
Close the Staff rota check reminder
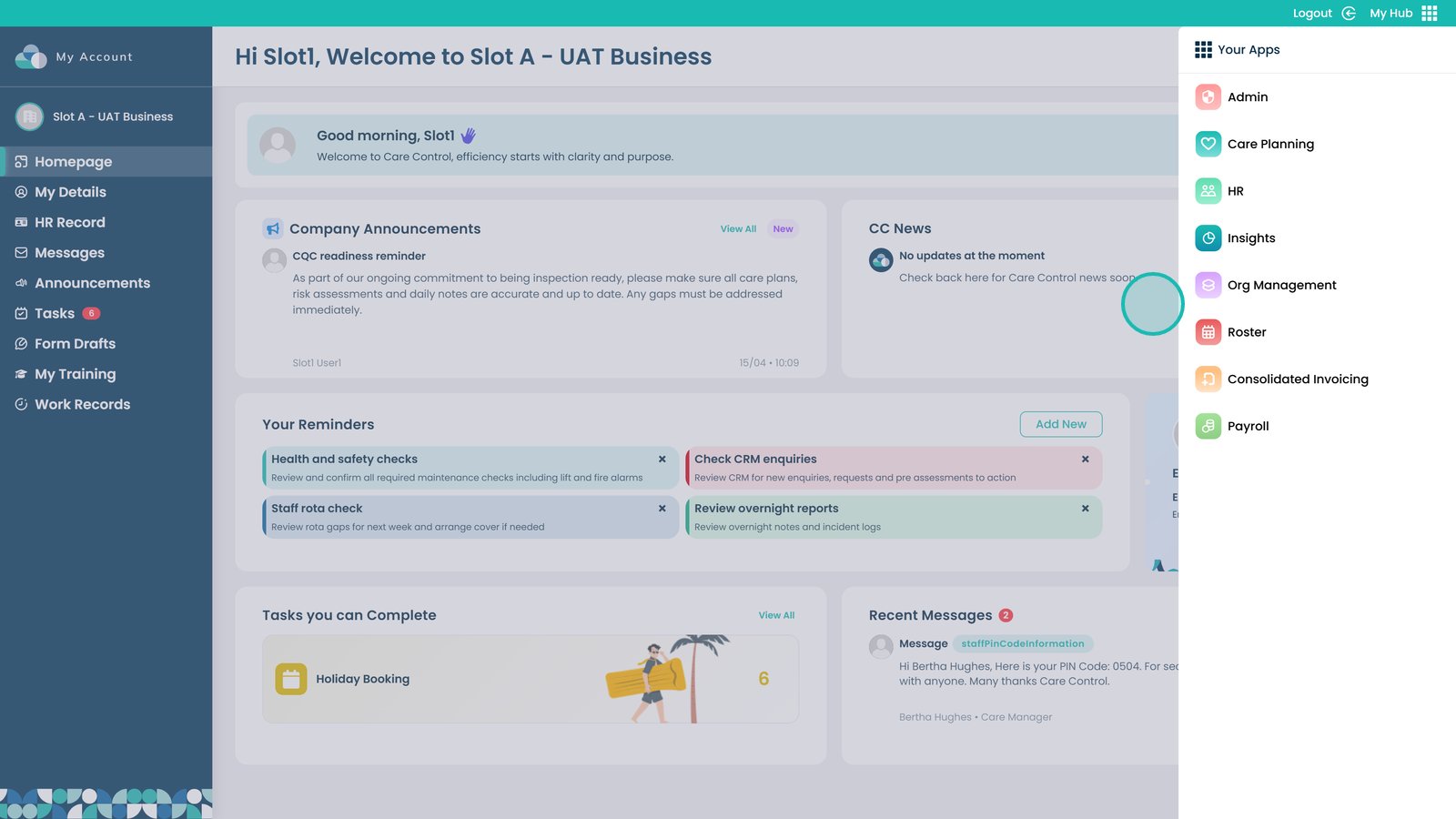(x=662, y=509)
